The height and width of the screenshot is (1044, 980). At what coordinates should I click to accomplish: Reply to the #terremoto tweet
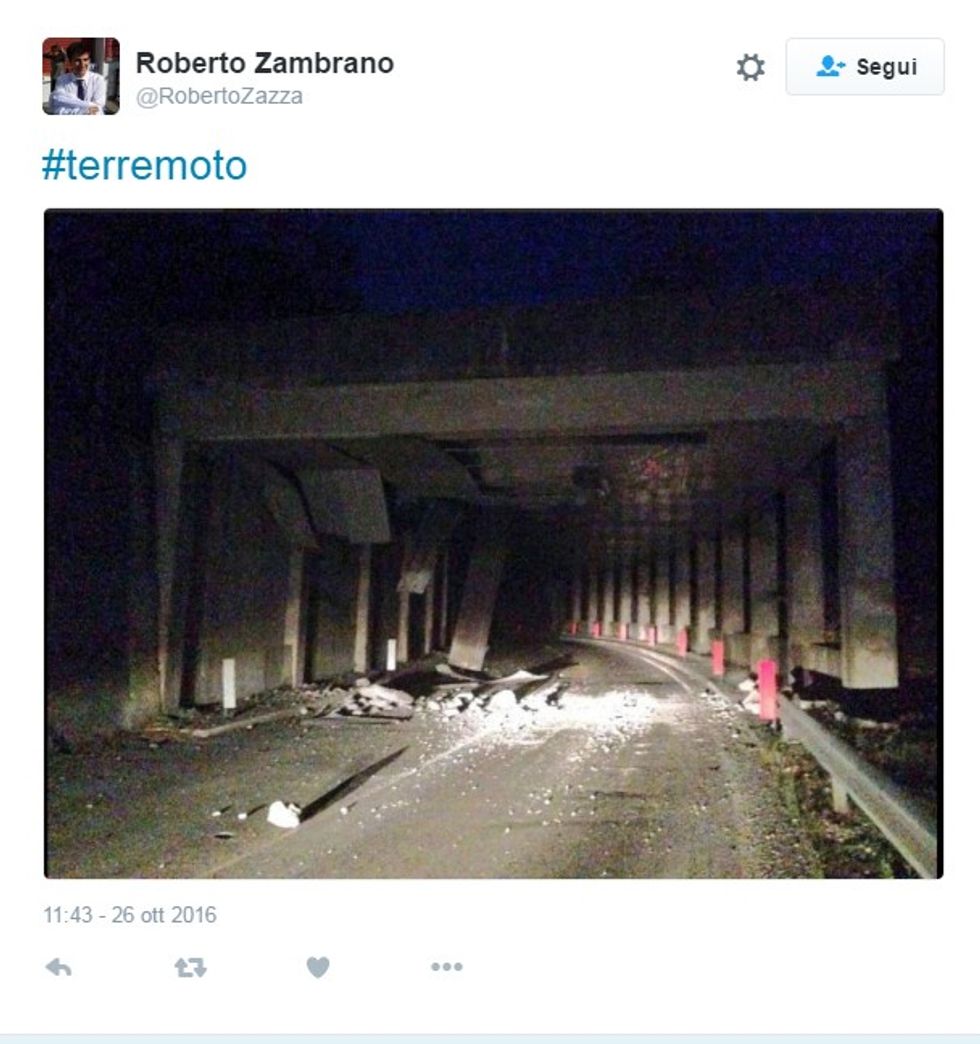click(x=59, y=967)
